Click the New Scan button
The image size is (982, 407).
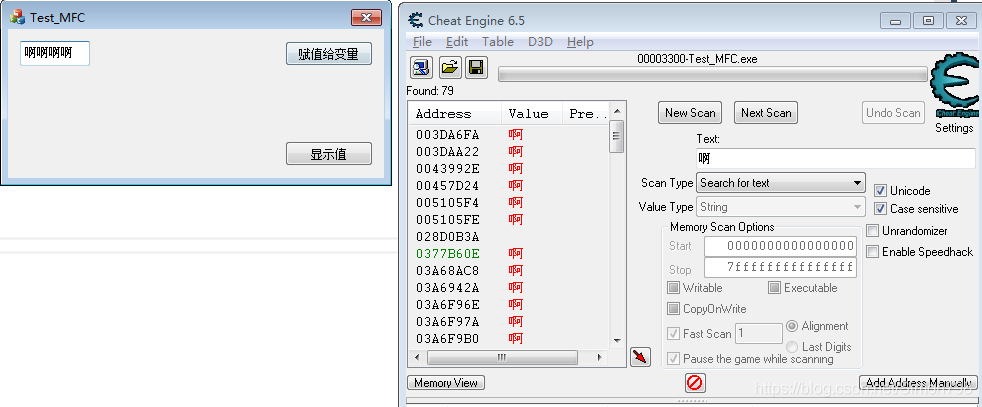click(x=690, y=113)
